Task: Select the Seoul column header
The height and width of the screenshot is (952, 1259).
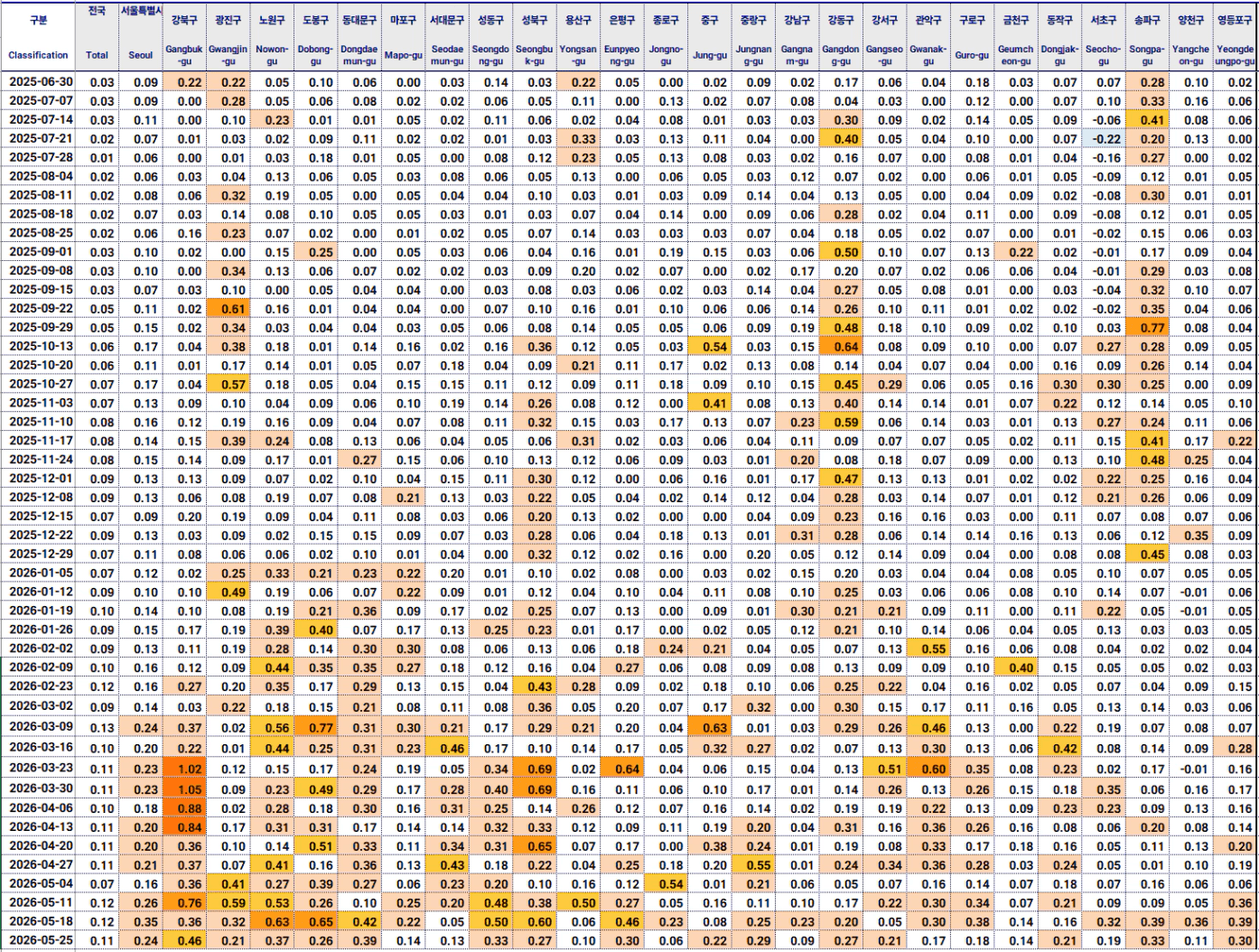Action: [140, 36]
